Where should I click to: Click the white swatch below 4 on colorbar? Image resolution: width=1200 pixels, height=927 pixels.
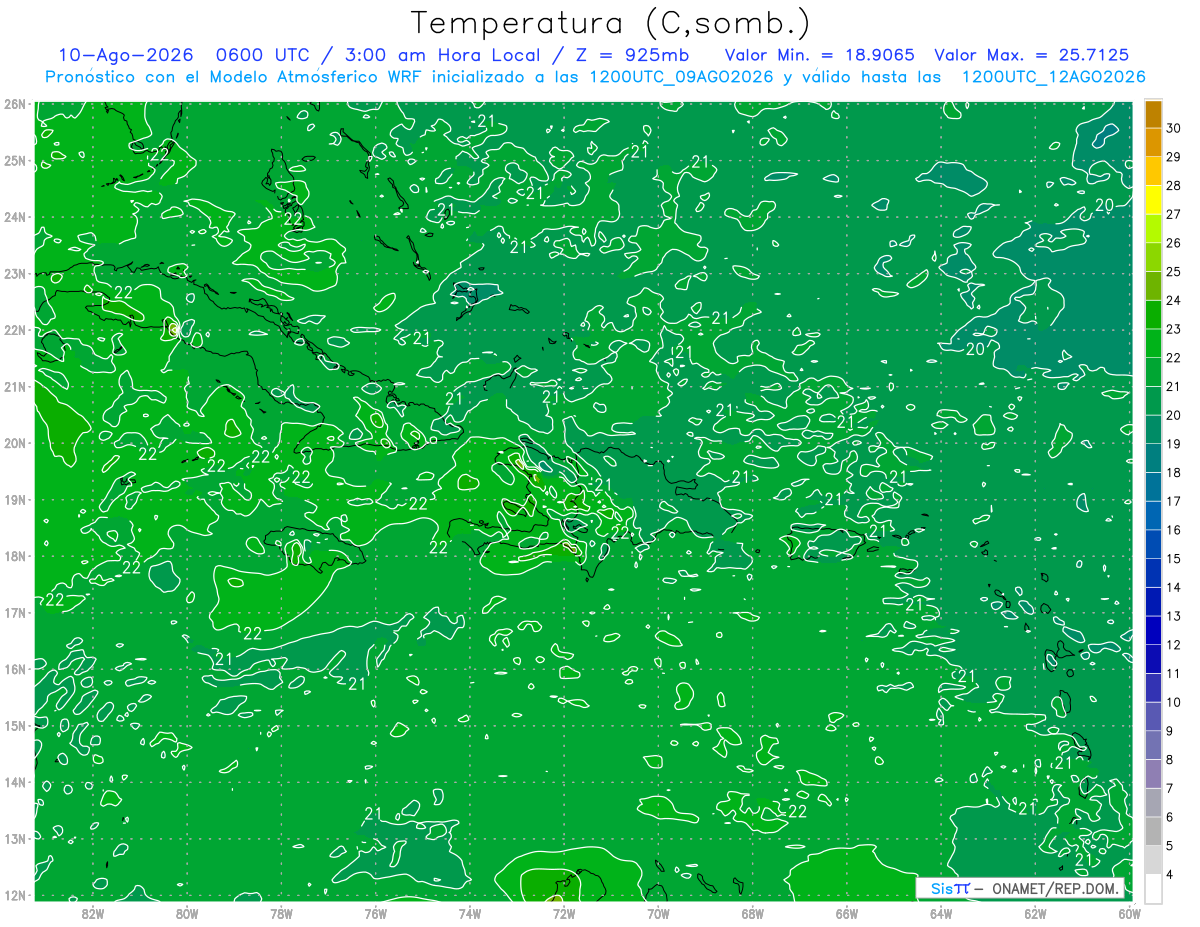(x=1153, y=888)
